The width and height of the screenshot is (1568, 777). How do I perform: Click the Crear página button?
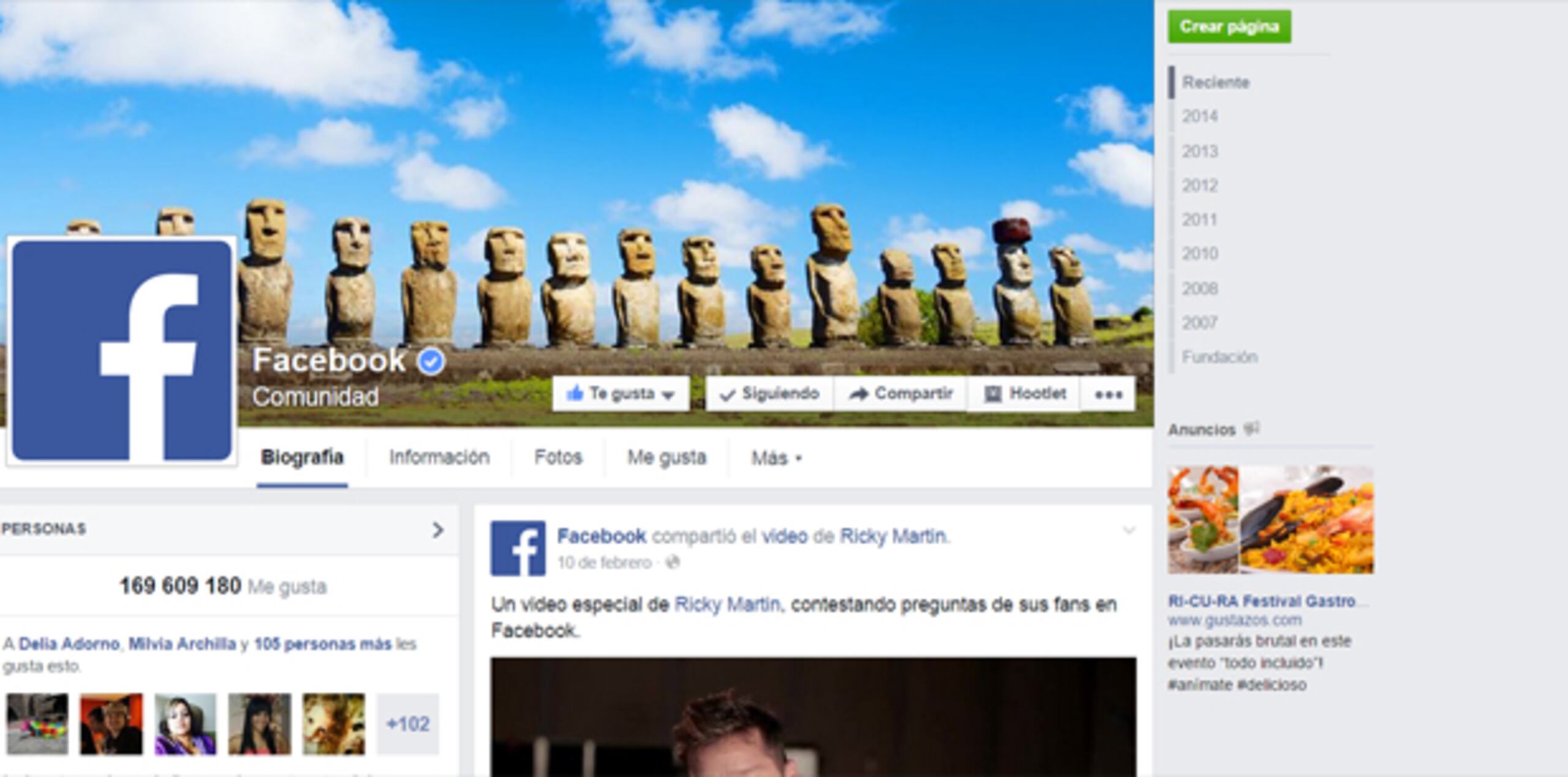point(1229,26)
